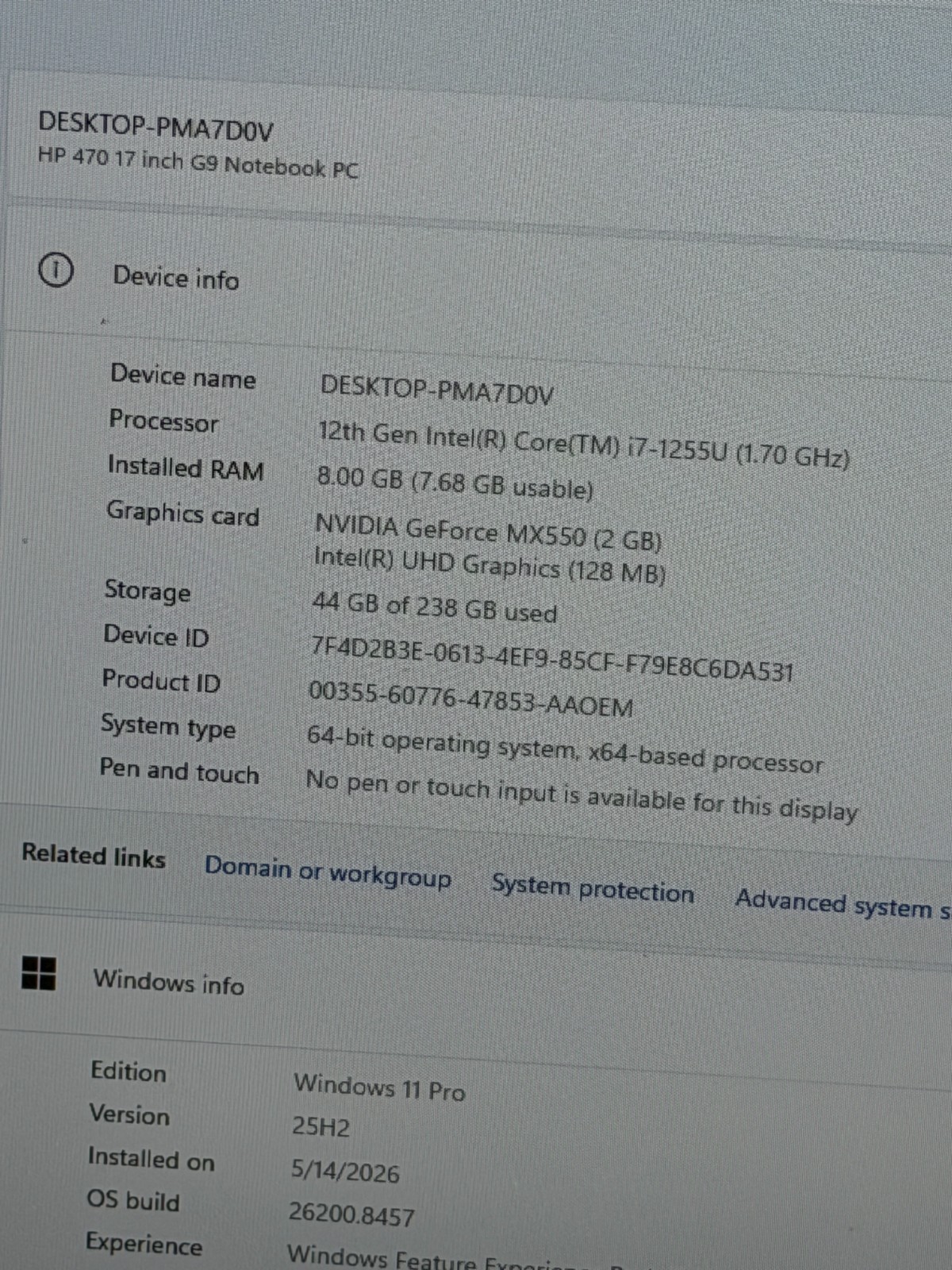This screenshot has height=1270, width=952.
Task: Click the Installed on label
Action: tap(152, 1160)
